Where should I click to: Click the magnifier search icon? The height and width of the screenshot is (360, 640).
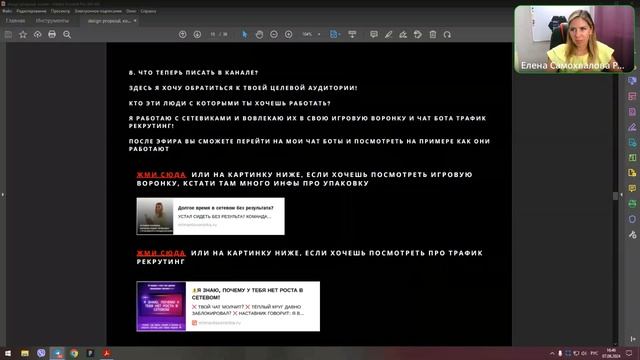(67, 35)
